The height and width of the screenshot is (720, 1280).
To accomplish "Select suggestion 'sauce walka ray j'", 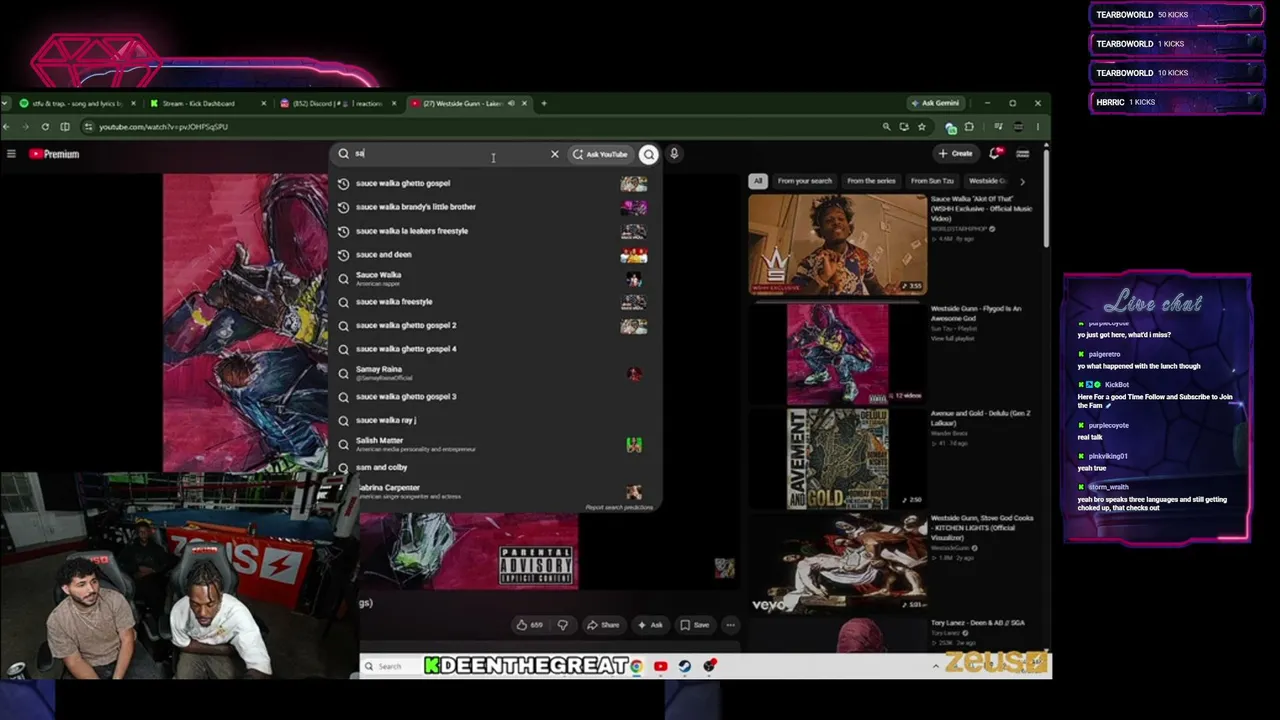I will [495, 421].
